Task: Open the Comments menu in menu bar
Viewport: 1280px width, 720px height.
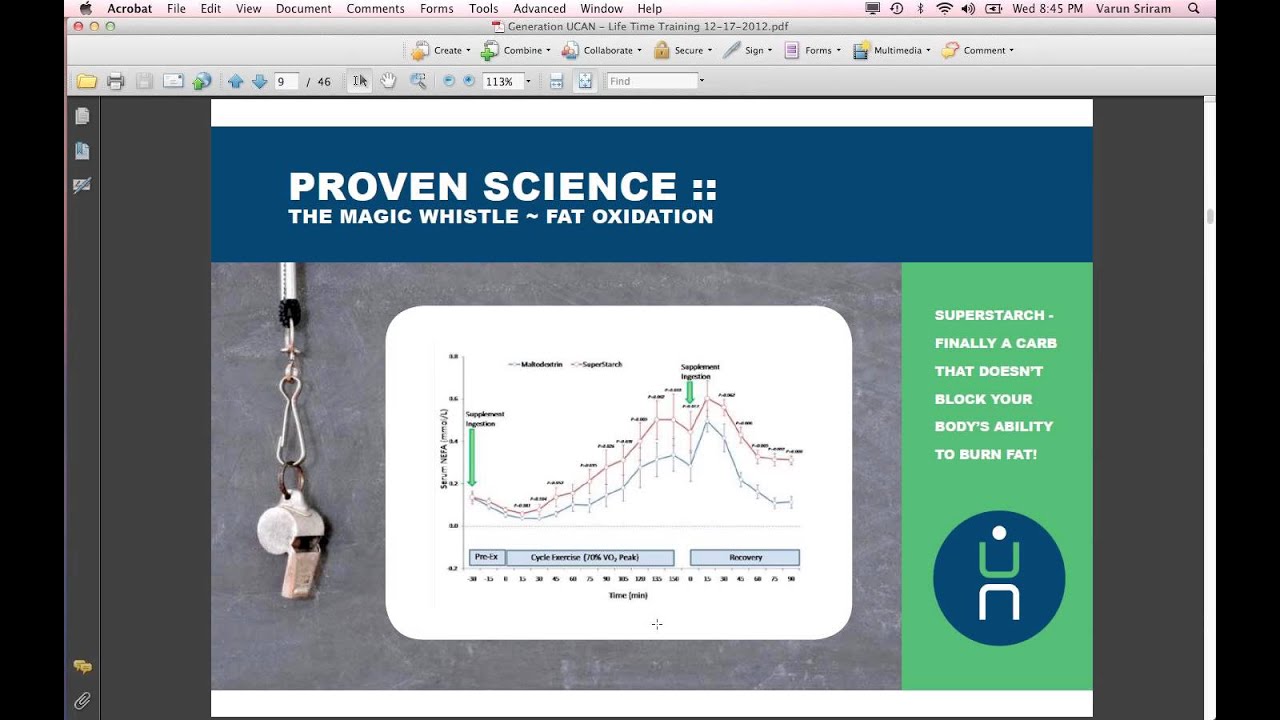Action: click(376, 9)
